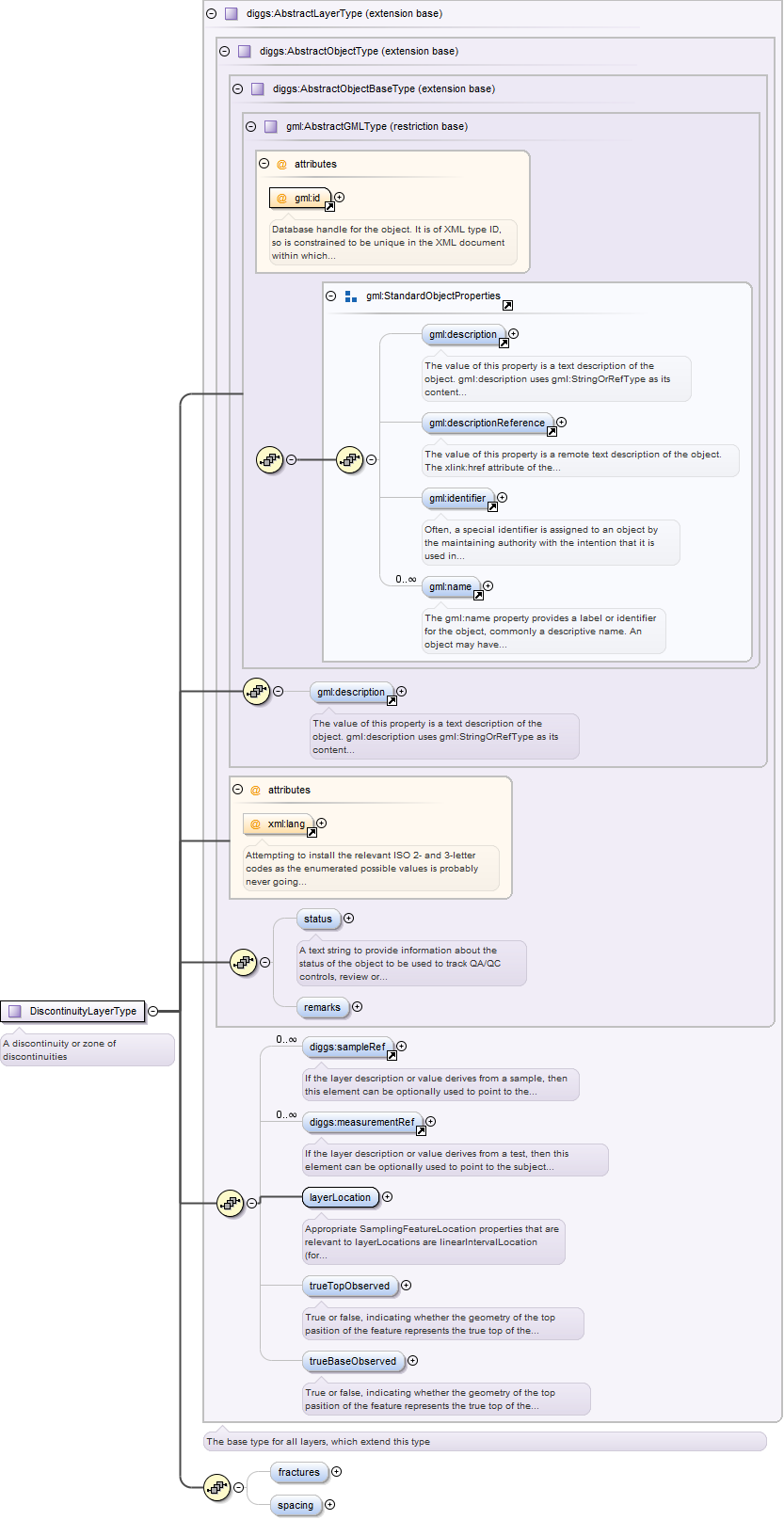Click the gml:StandardObjectProperties group icon

[x=350, y=296]
